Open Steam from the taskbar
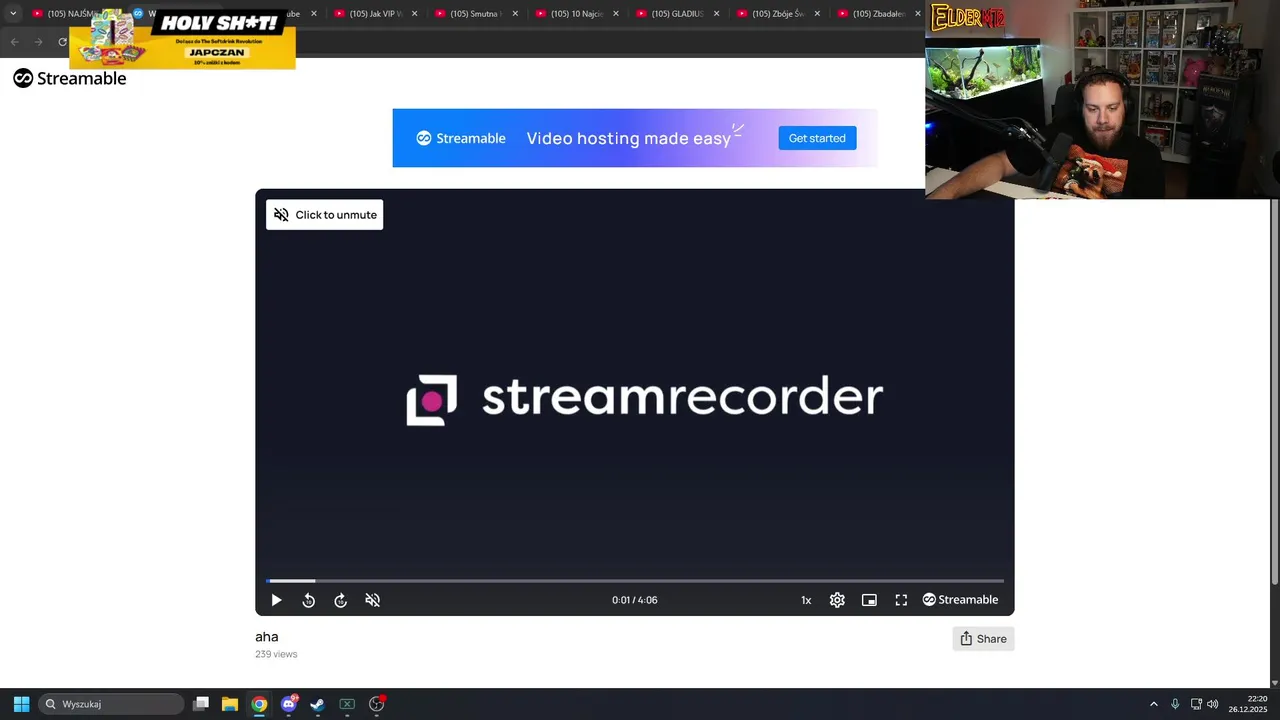The image size is (1280, 720). [x=318, y=704]
